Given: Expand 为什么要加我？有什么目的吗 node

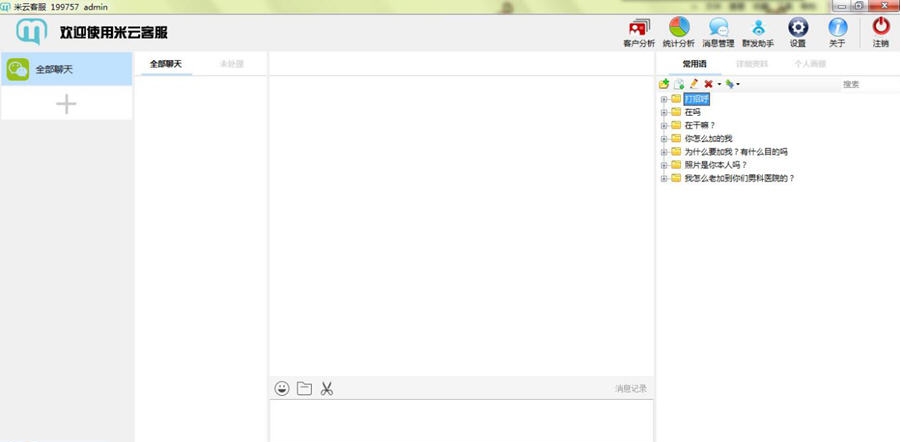Looking at the screenshot, I should click(664, 152).
